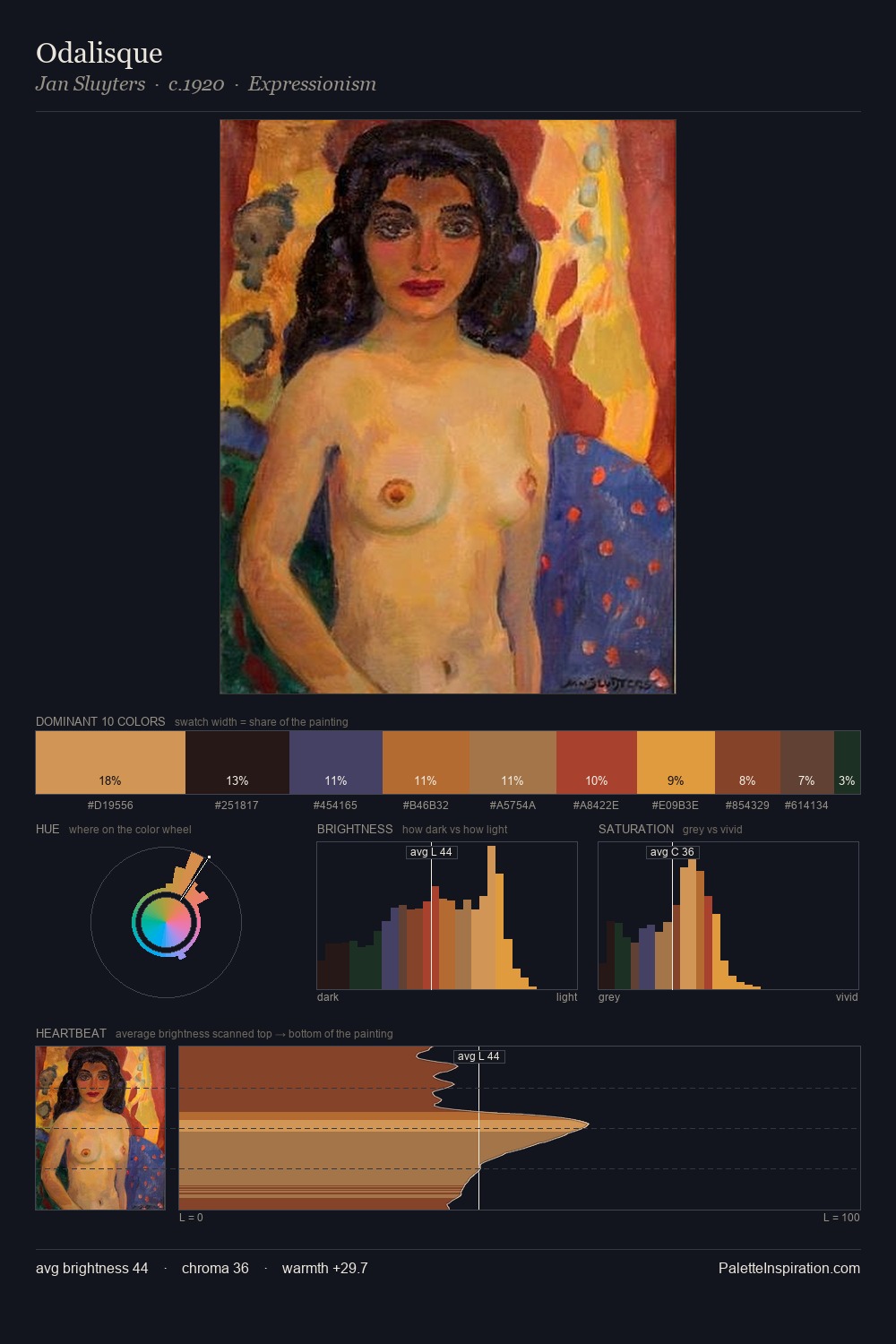Click the 'vivid' axis label
The width and height of the screenshot is (896, 1344).
(x=847, y=997)
